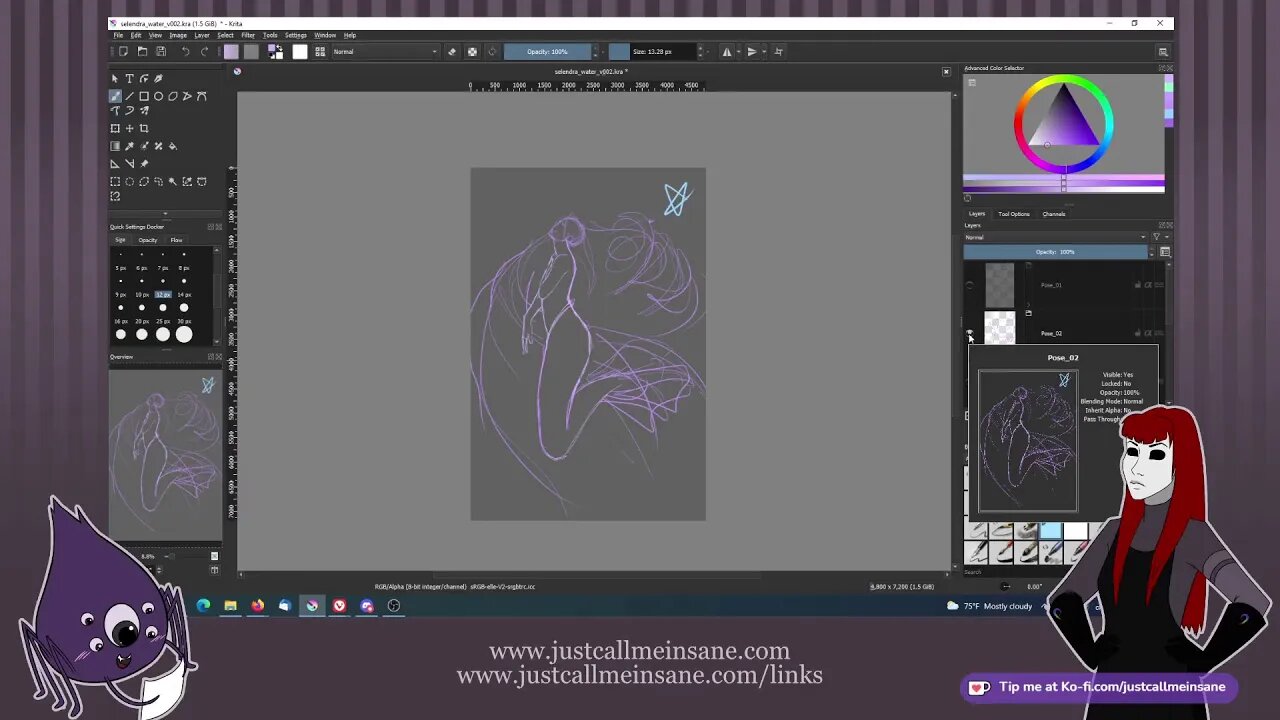Switch to the Tool Options tab

[1013, 214]
